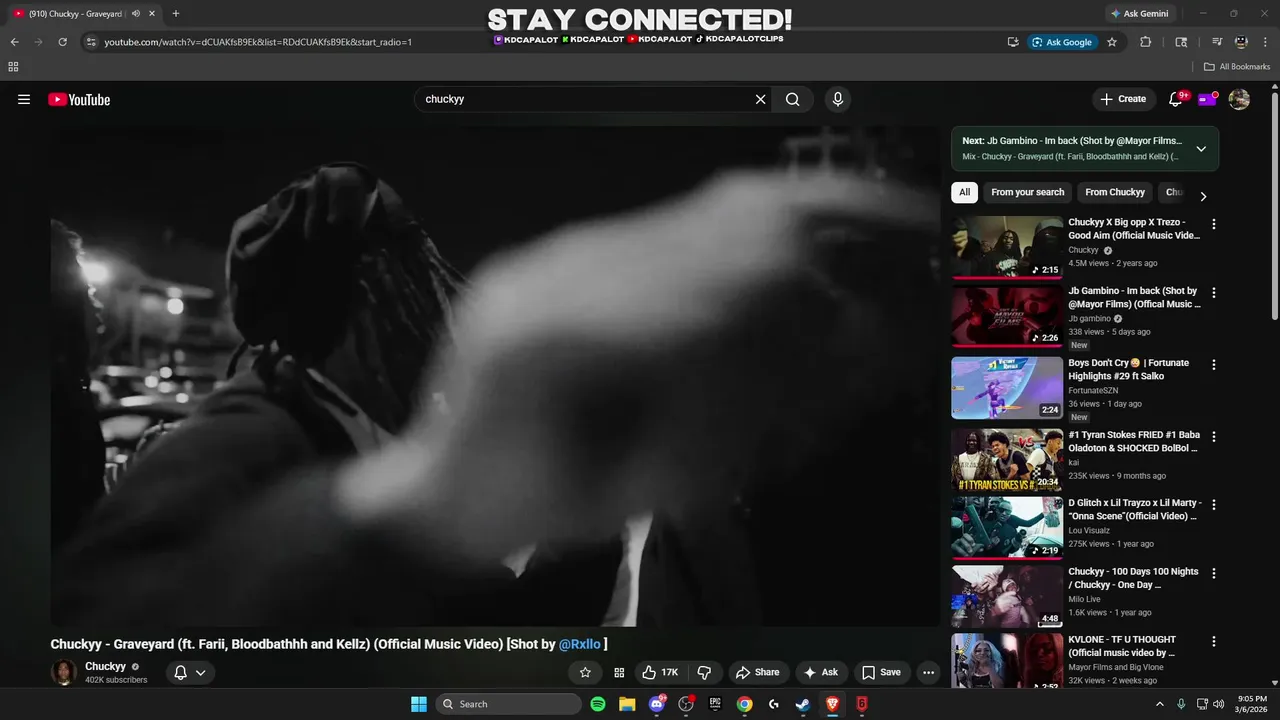Open All Bookmarks folder

[1237, 67]
